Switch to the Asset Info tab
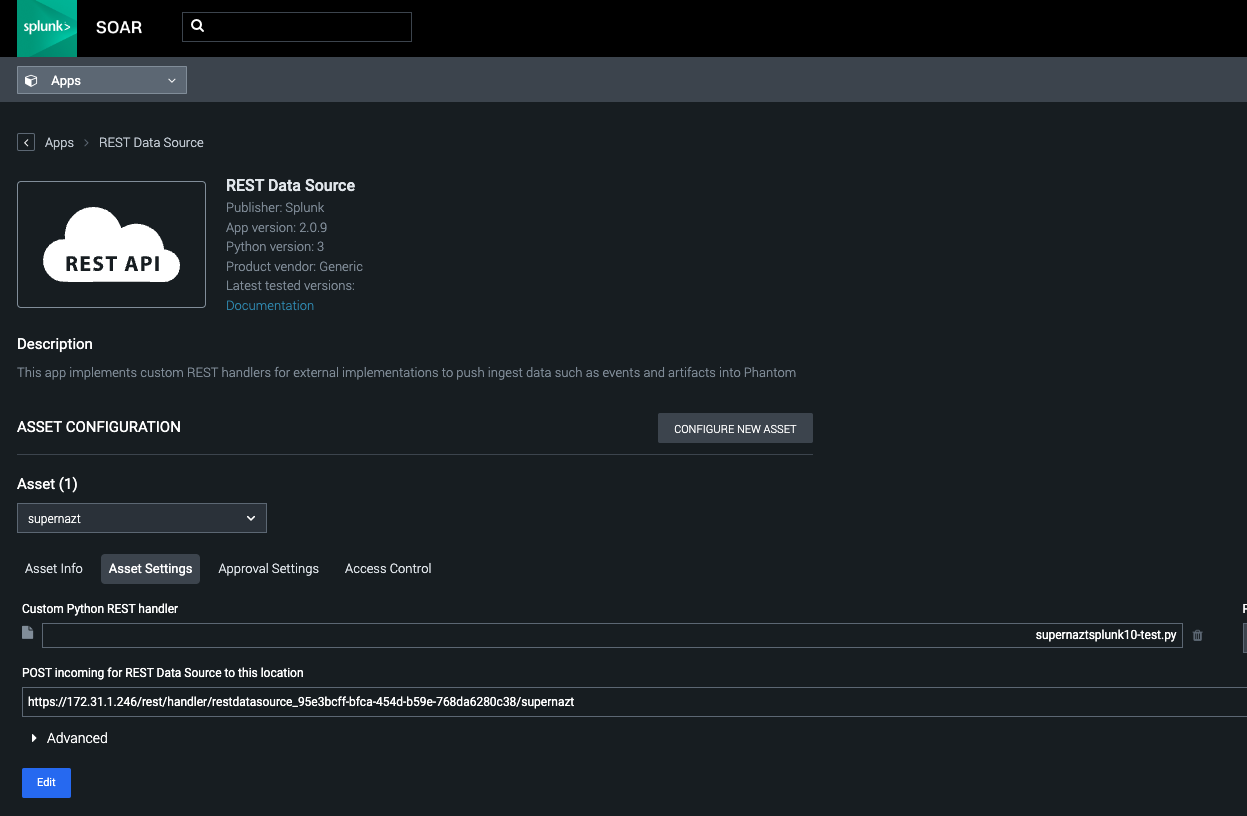 53,568
